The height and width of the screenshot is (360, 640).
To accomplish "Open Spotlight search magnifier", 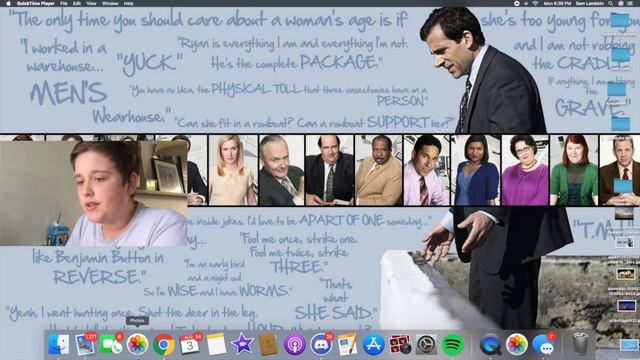I will [x=611, y=3].
